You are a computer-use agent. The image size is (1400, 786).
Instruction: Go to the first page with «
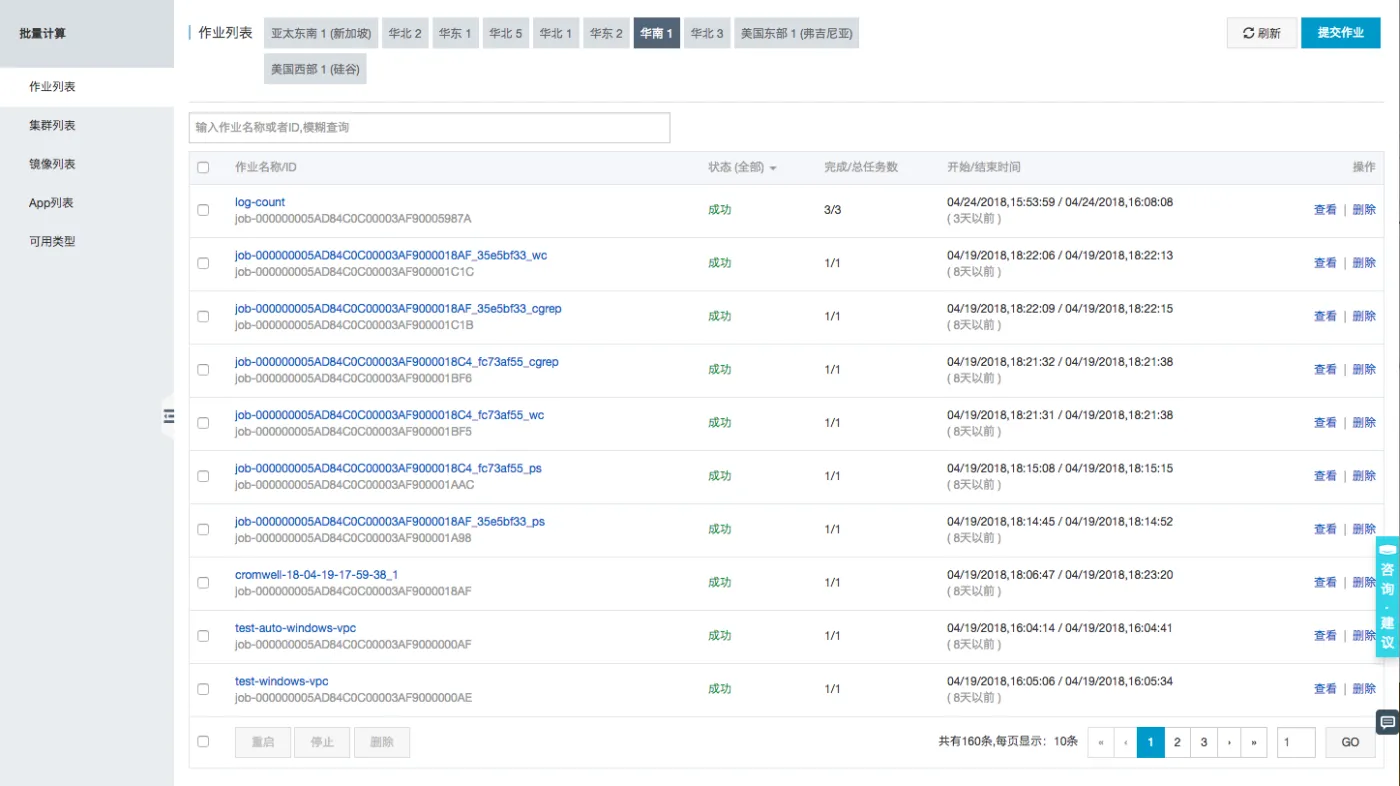point(1101,742)
